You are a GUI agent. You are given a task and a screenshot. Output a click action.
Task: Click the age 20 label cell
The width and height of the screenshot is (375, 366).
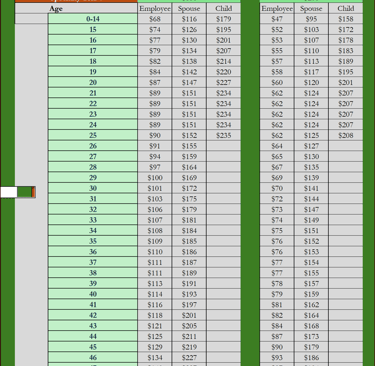tap(93, 83)
